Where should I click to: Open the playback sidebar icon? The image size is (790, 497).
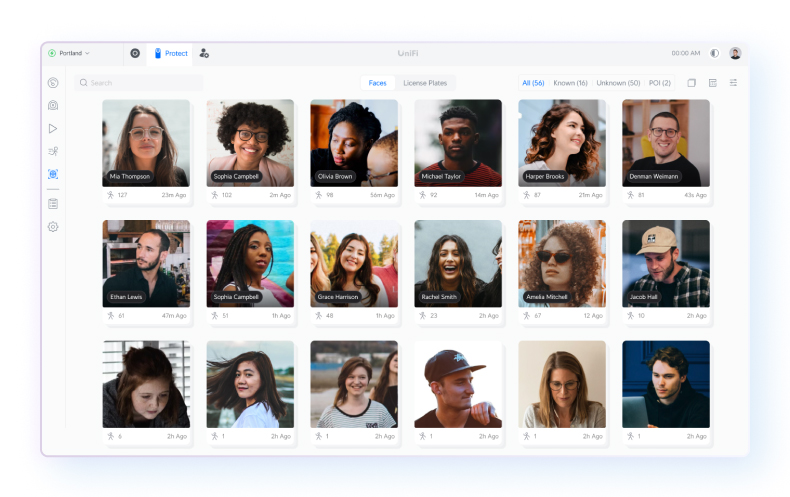pos(53,129)
